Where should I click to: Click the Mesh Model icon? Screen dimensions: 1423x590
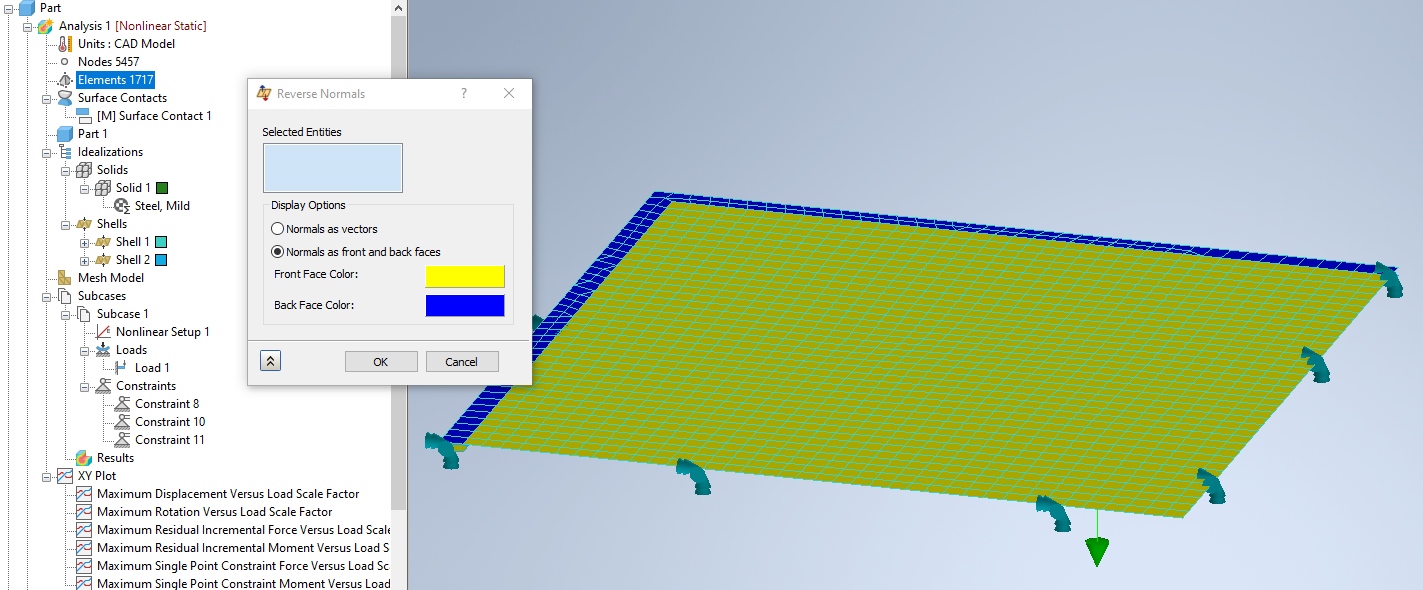pyautogui.click(x=66, y=278)
